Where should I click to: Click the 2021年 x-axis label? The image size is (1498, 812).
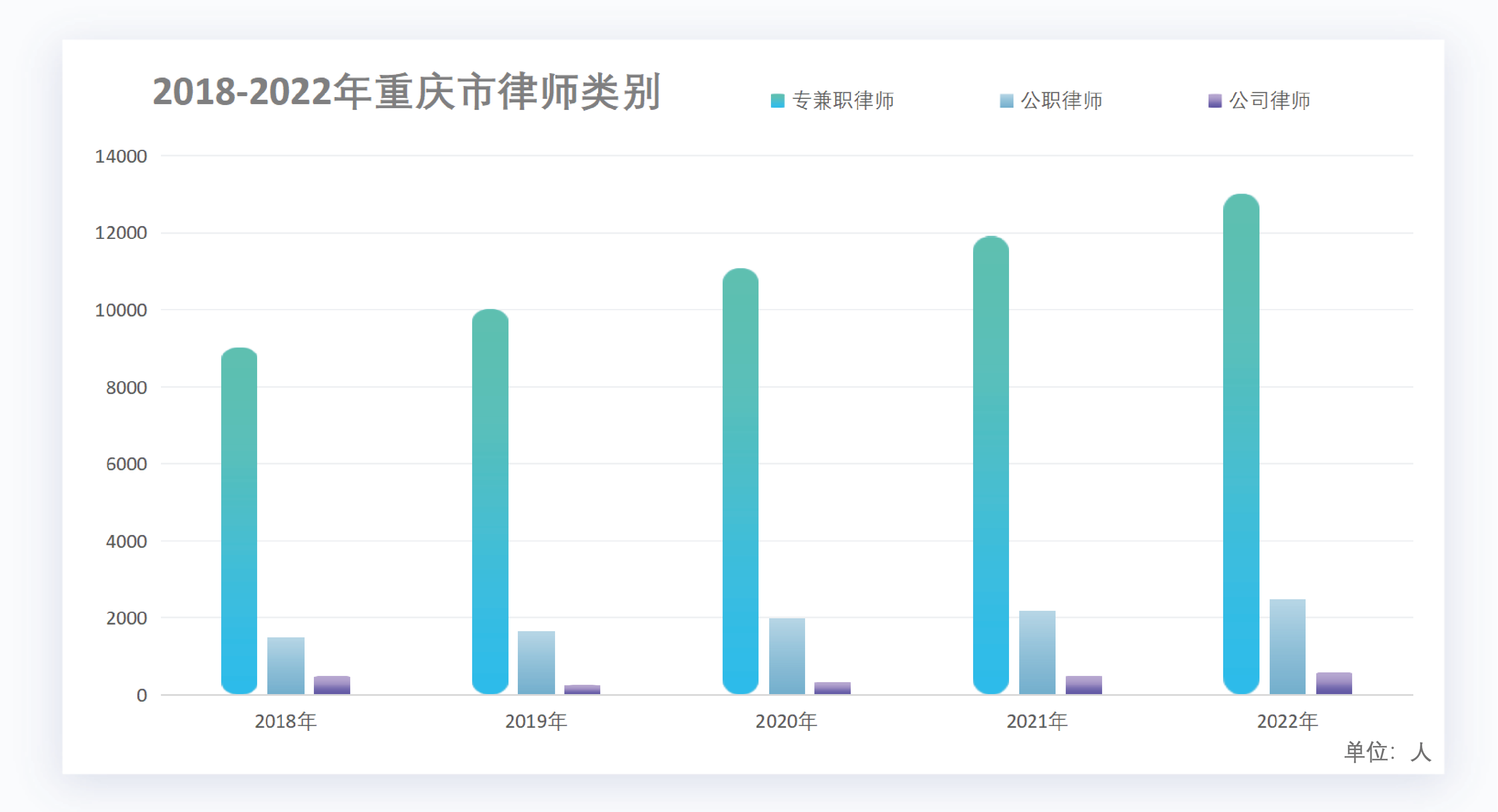tap(1037, 721)
